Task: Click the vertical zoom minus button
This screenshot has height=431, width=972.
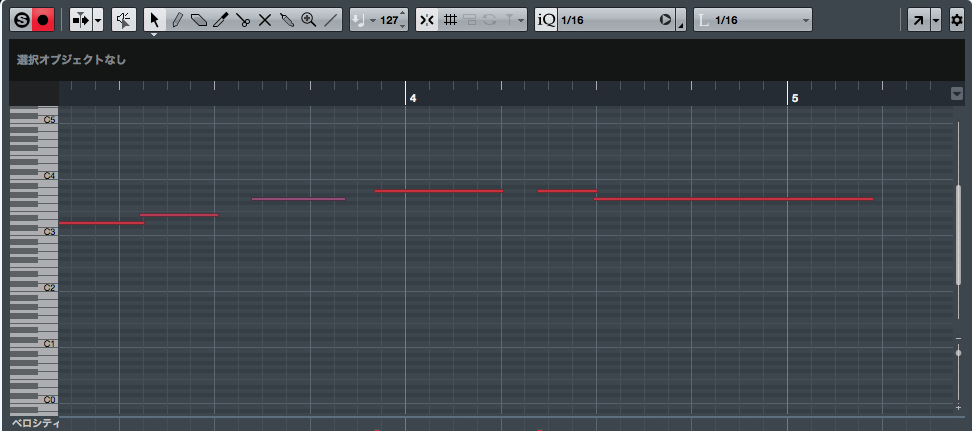Action: coord(958,339)
